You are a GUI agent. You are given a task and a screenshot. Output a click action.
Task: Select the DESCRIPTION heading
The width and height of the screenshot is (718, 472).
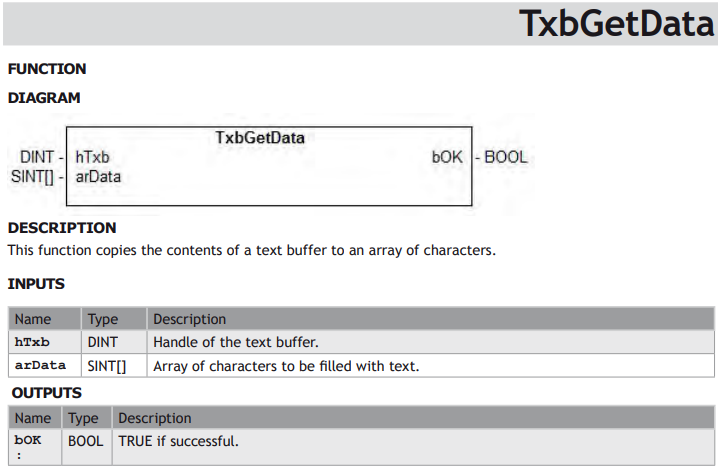pos(62,228)
